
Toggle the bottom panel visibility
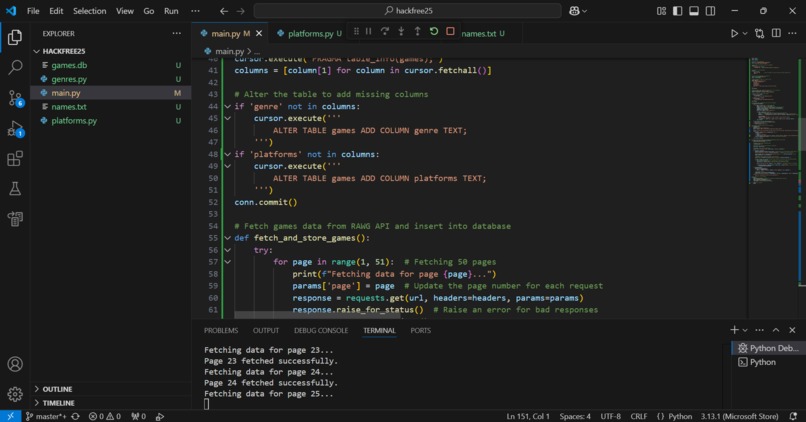tap(694, 11)
